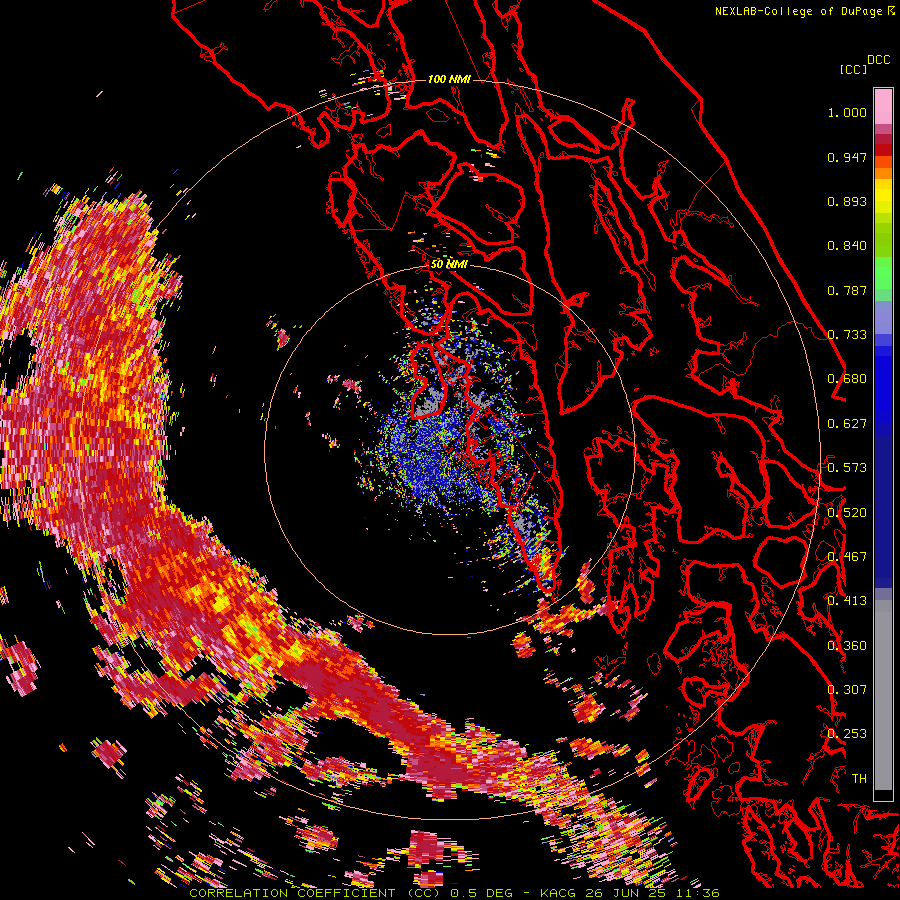Select the 0.573 scale value

tap(847, 468)
